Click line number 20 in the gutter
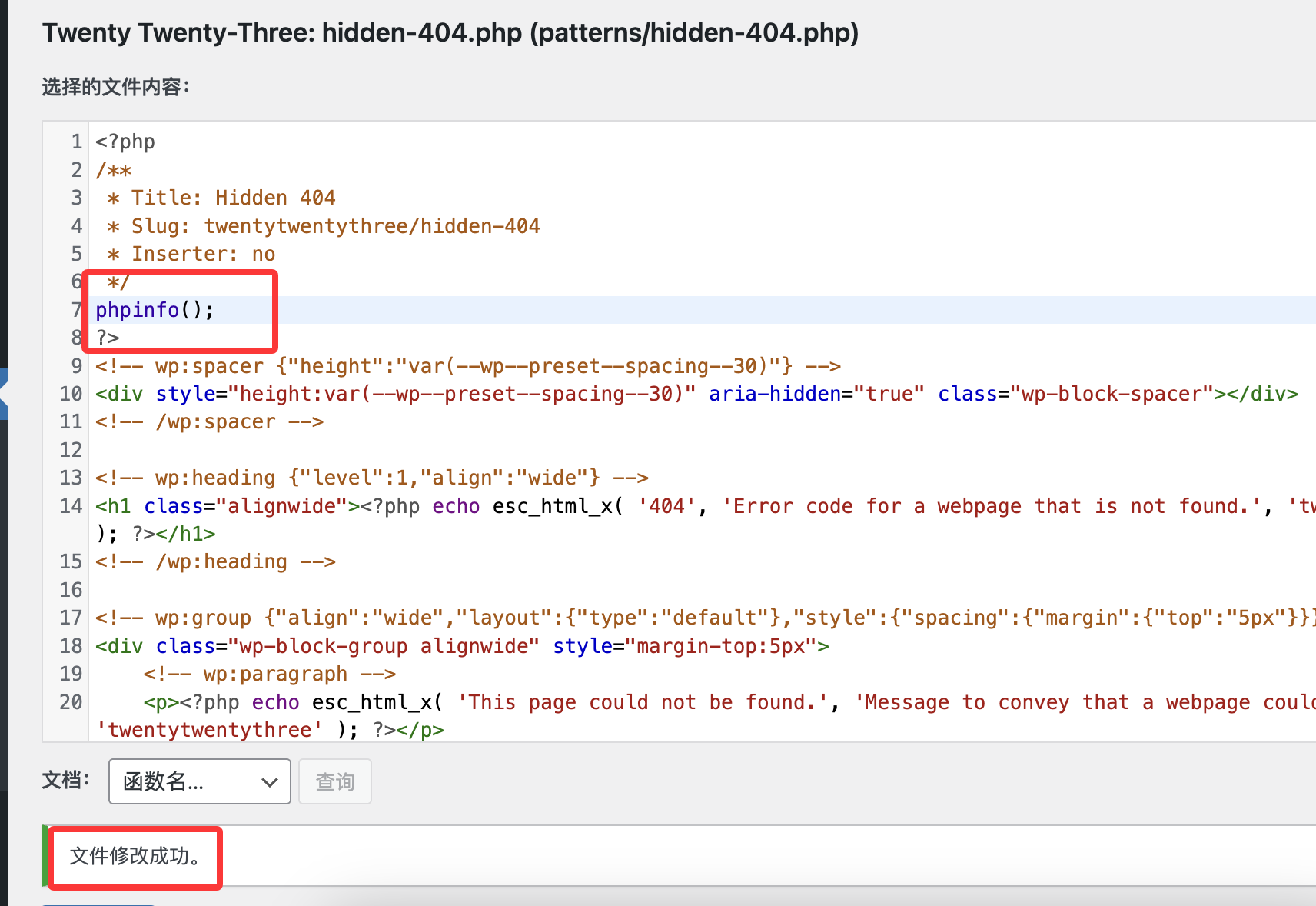The height and width of the screenshot is (906, 1316). (x=71, y=702)
